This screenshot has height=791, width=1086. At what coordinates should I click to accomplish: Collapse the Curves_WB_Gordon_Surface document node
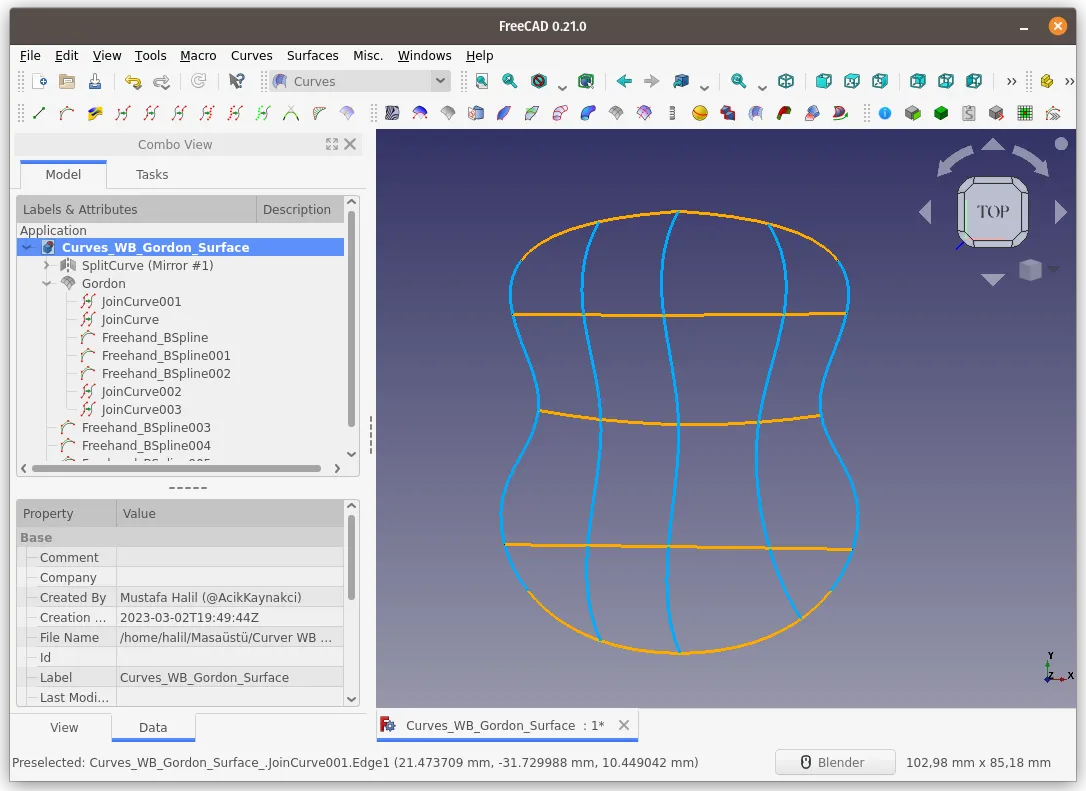coord(27,247)
